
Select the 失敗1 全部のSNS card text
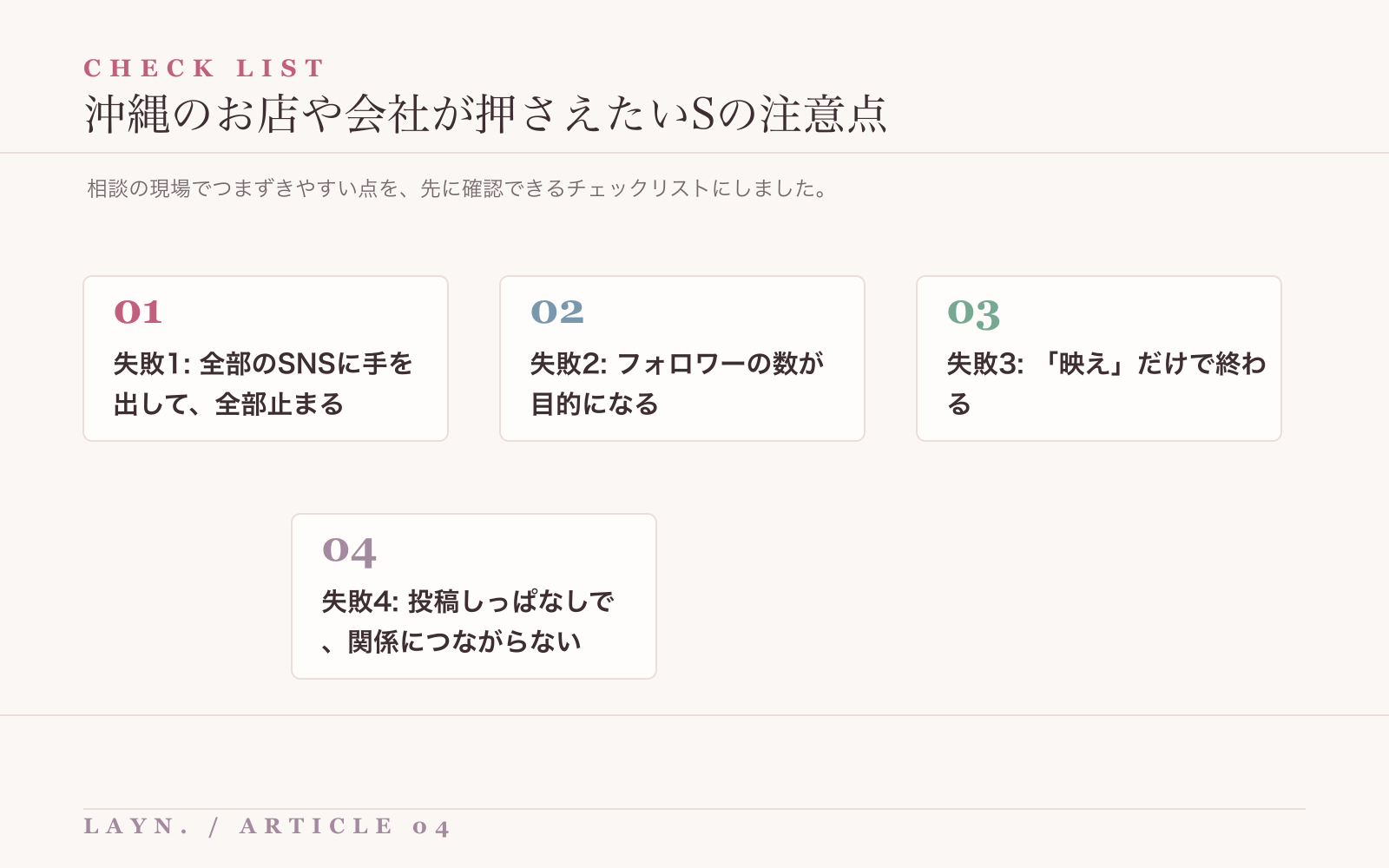point(263,384)
